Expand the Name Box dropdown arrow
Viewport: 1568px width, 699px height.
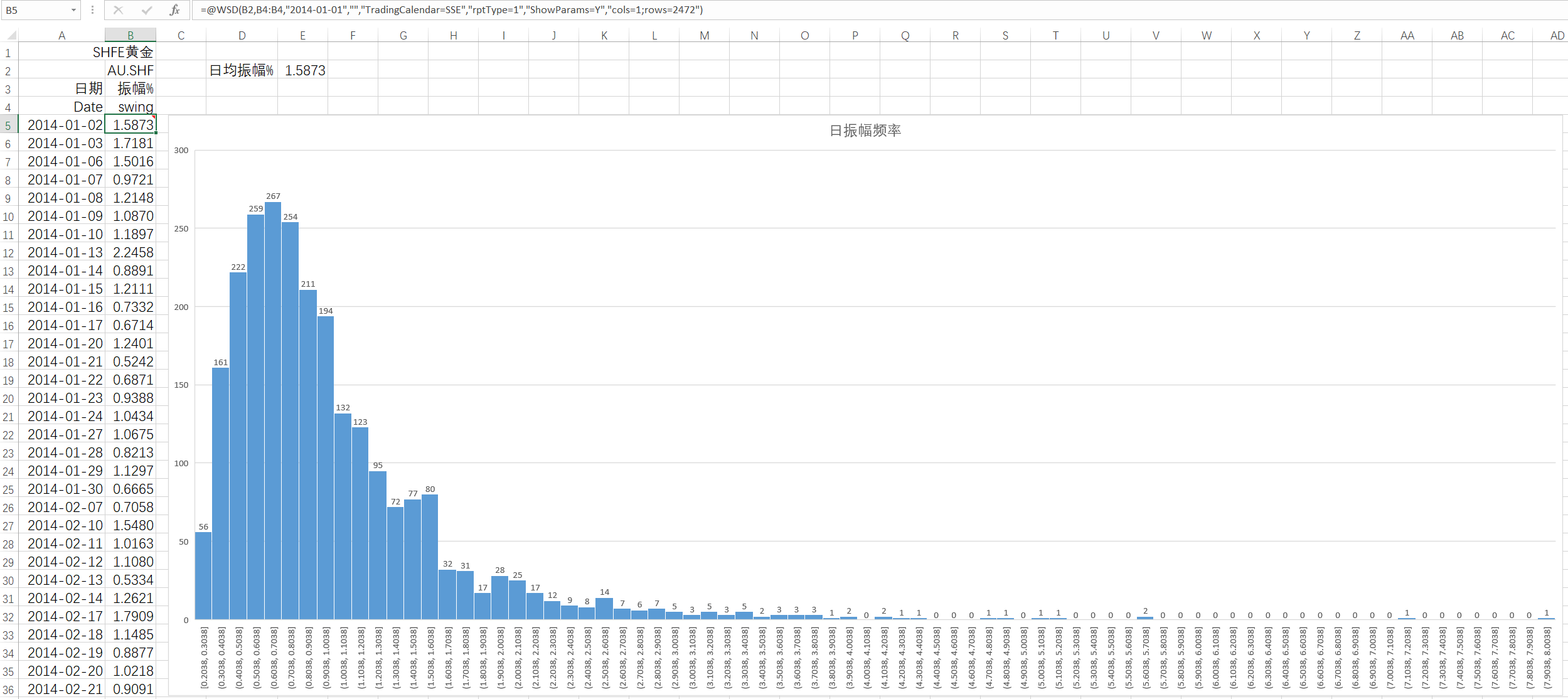click(x=73, y=10)
